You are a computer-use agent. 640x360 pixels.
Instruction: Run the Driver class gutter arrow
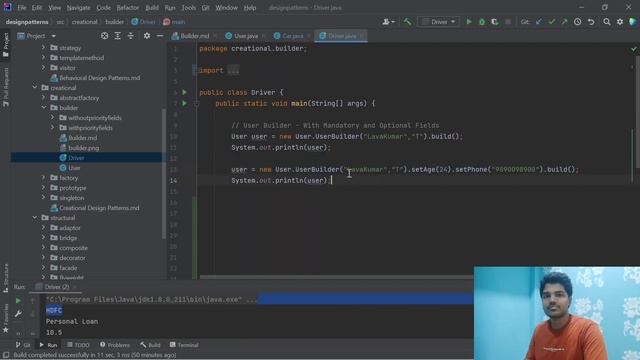click(x=184, y=92)
